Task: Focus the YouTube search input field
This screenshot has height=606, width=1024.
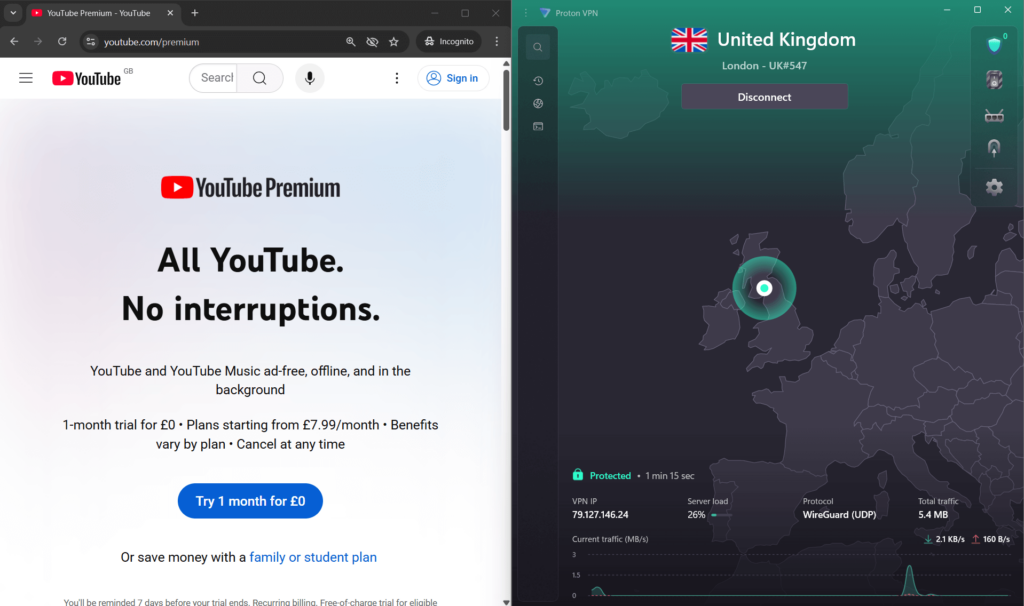Action: tap(214, 78)
